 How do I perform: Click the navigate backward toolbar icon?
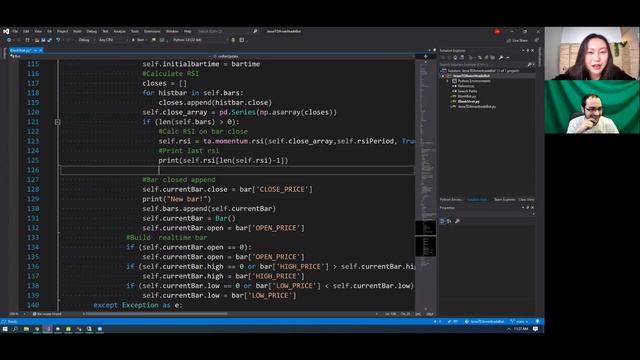click(9, 40)
